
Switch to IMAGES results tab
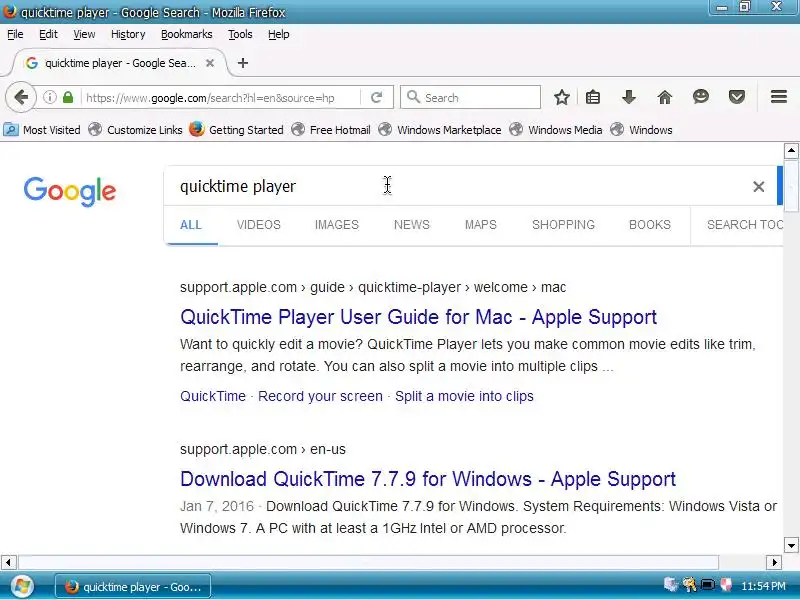click(337, 225)
